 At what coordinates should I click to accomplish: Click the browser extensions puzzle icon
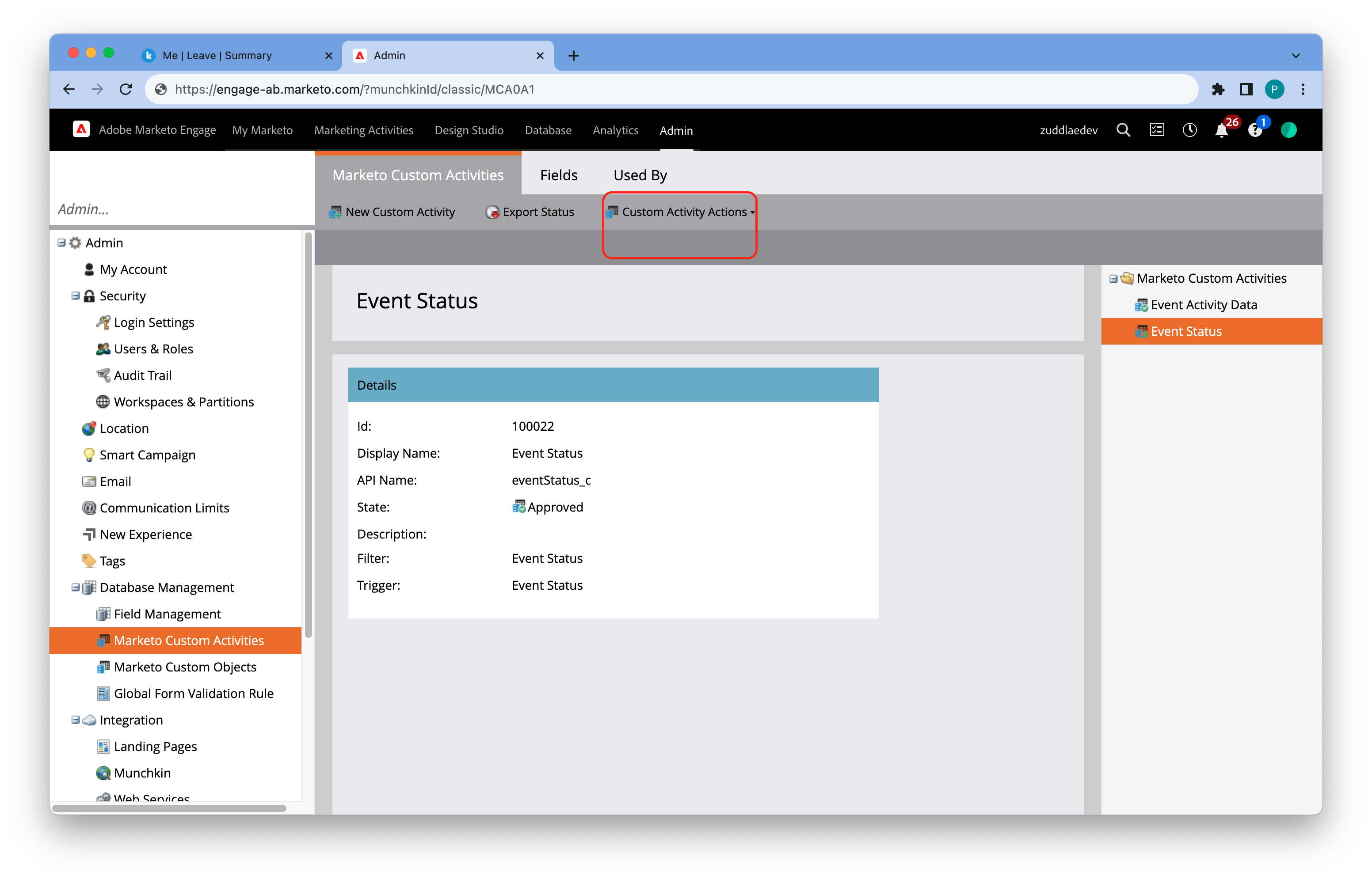click(x=1218, y=89)
